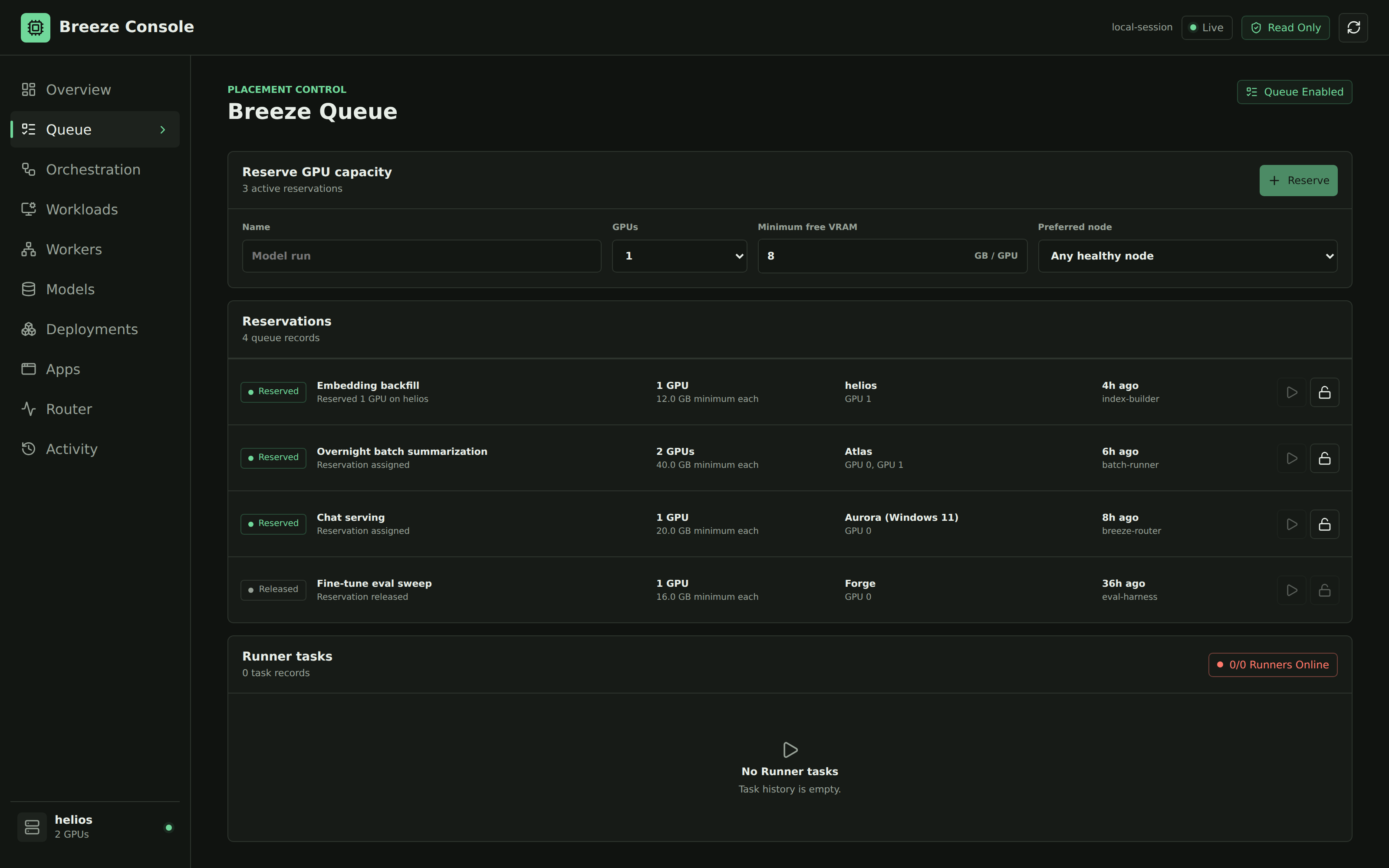Click the Breeze Console chip logo icon

click(36, 27)
